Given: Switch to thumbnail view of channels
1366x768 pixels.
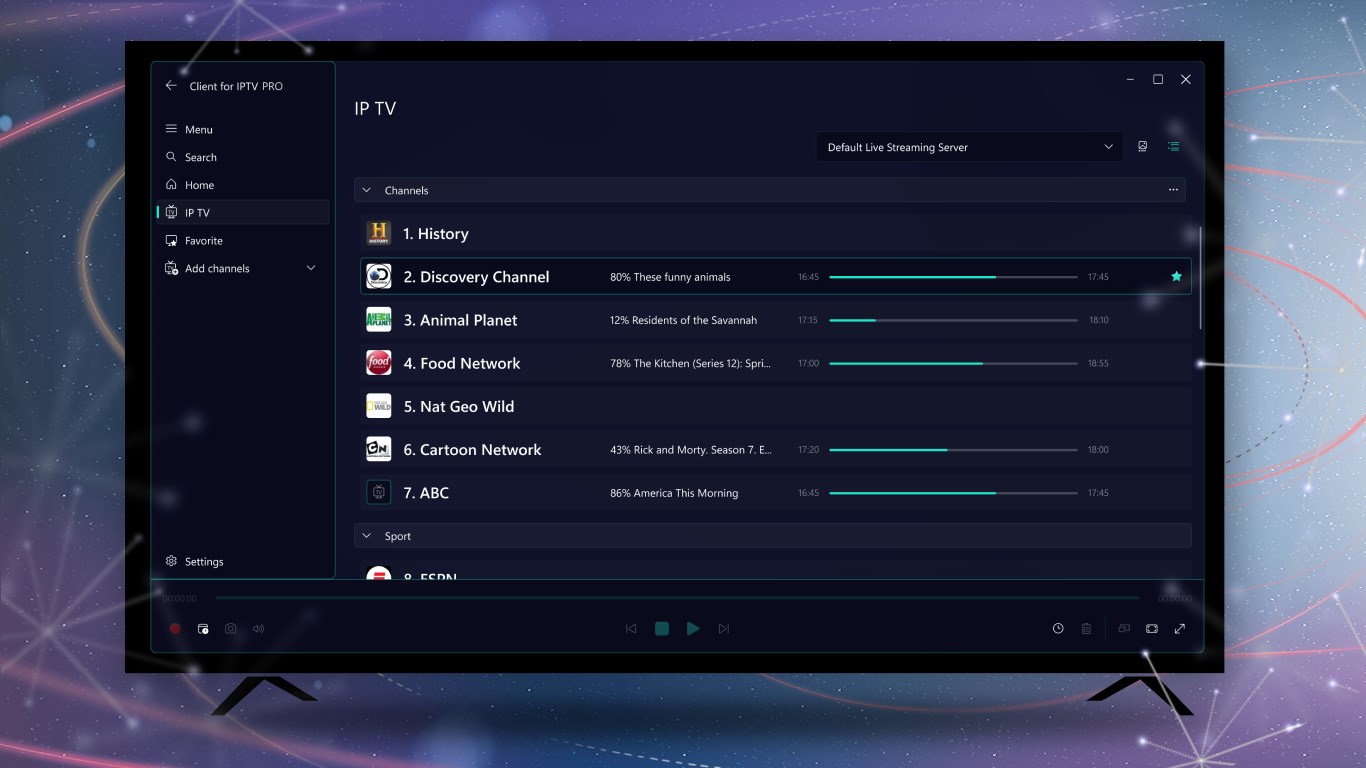Looking at the screenshot, I should 1143,147.
